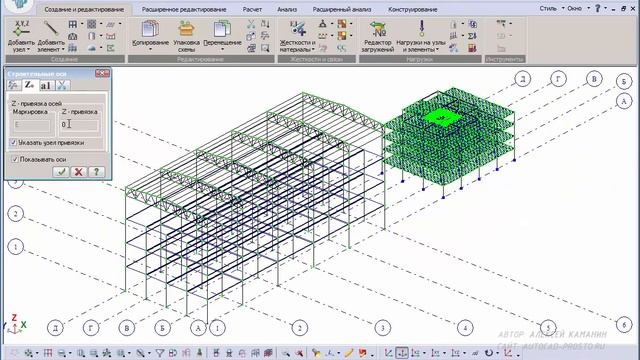The width and height of the screenshot is (640, 360).
Task: Click the application round logo button
Action: coord(20,4)
